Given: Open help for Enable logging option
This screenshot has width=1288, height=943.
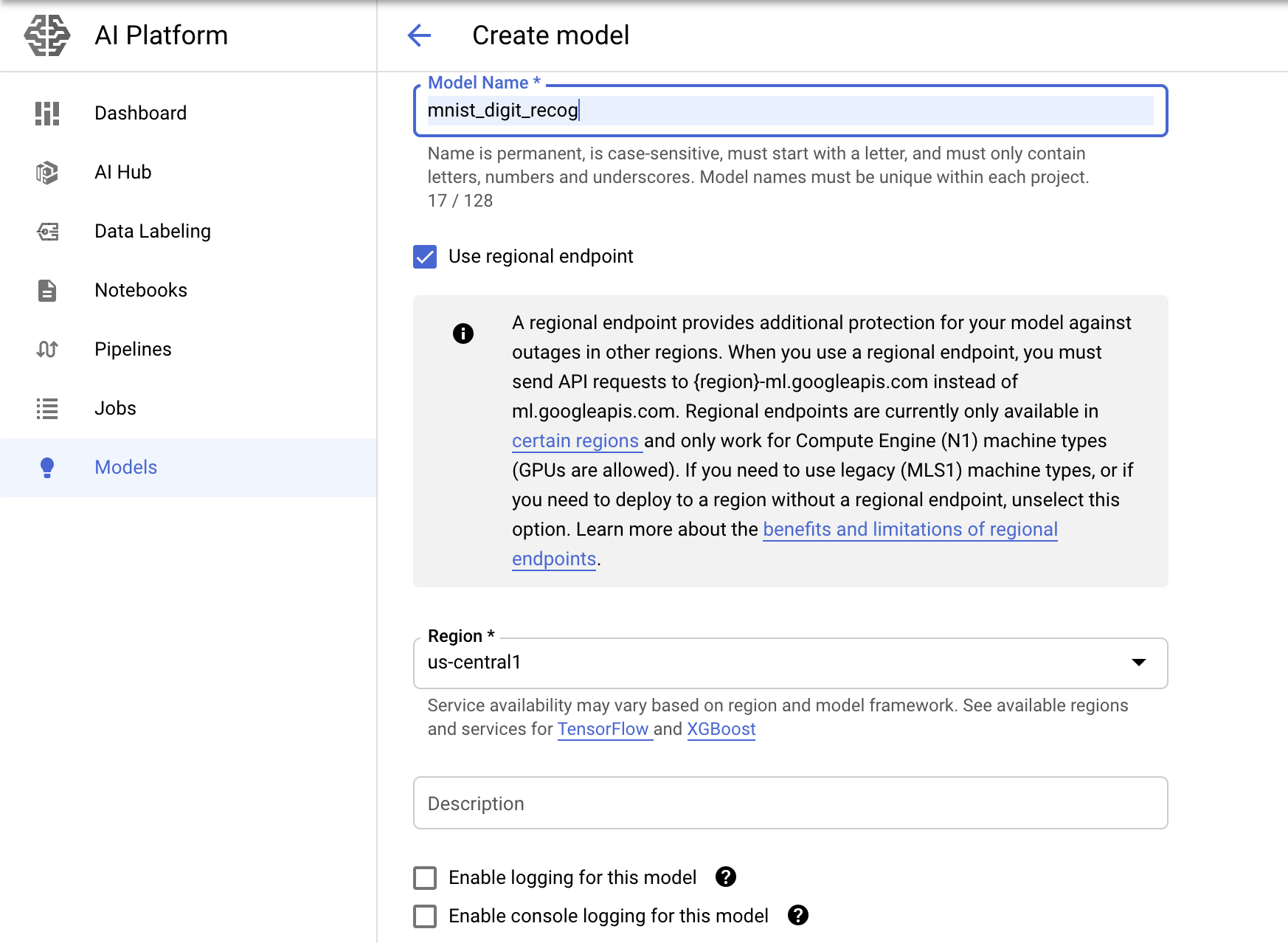Looking at the screenshot, I should pos(726,877).
